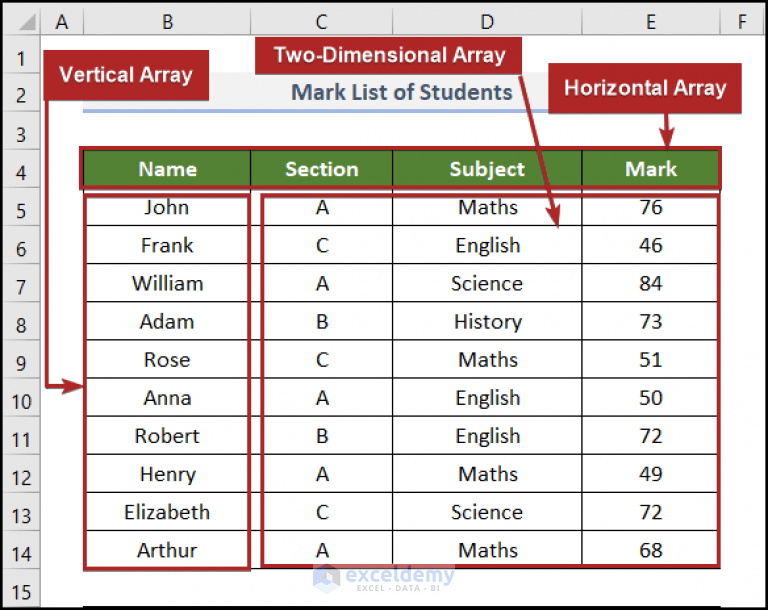Click Elizabeth's section cell C
The width and height of the screenshot is (768, 610).
321,512
